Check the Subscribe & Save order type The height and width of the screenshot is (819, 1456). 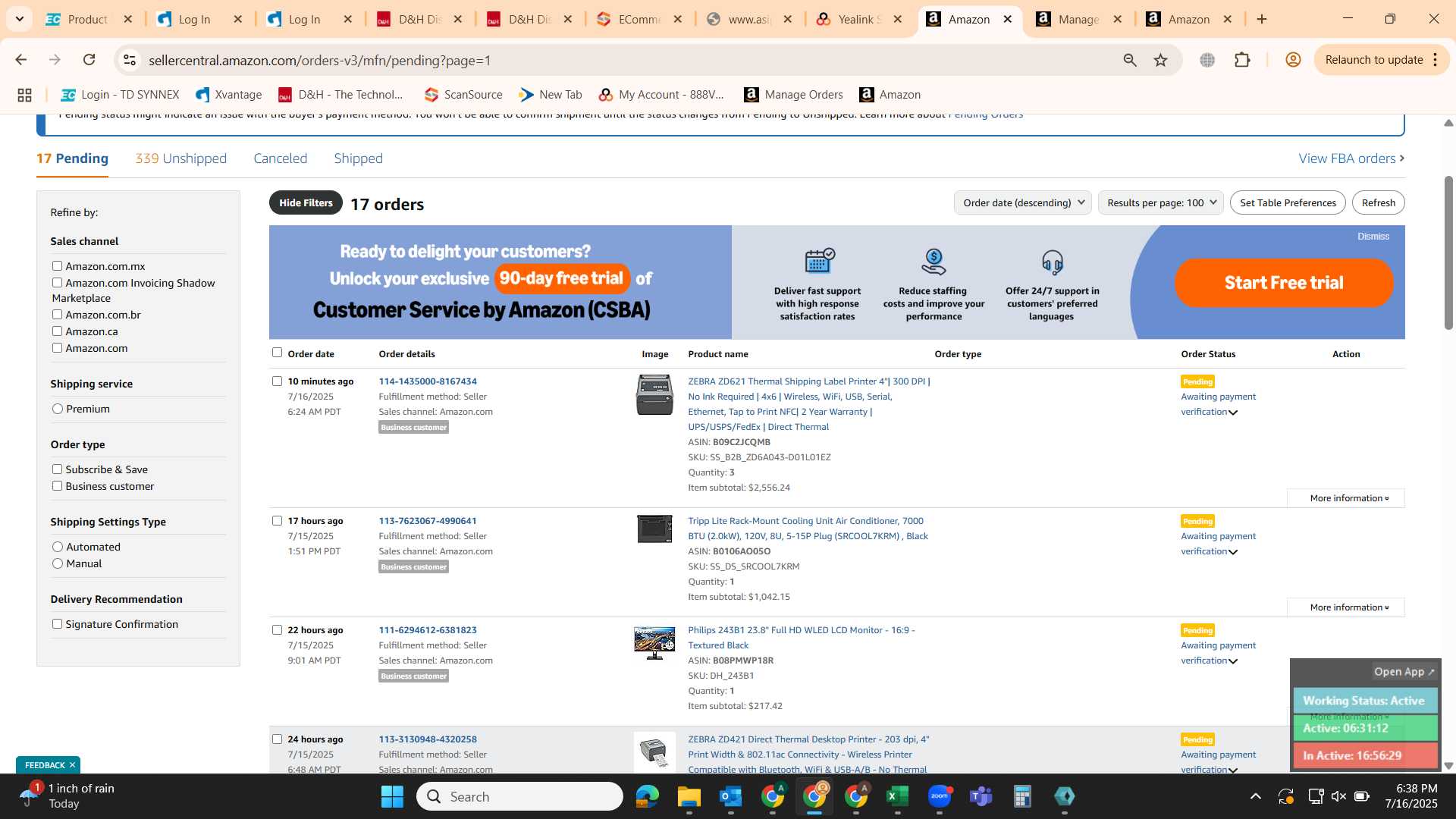point(57,469)
